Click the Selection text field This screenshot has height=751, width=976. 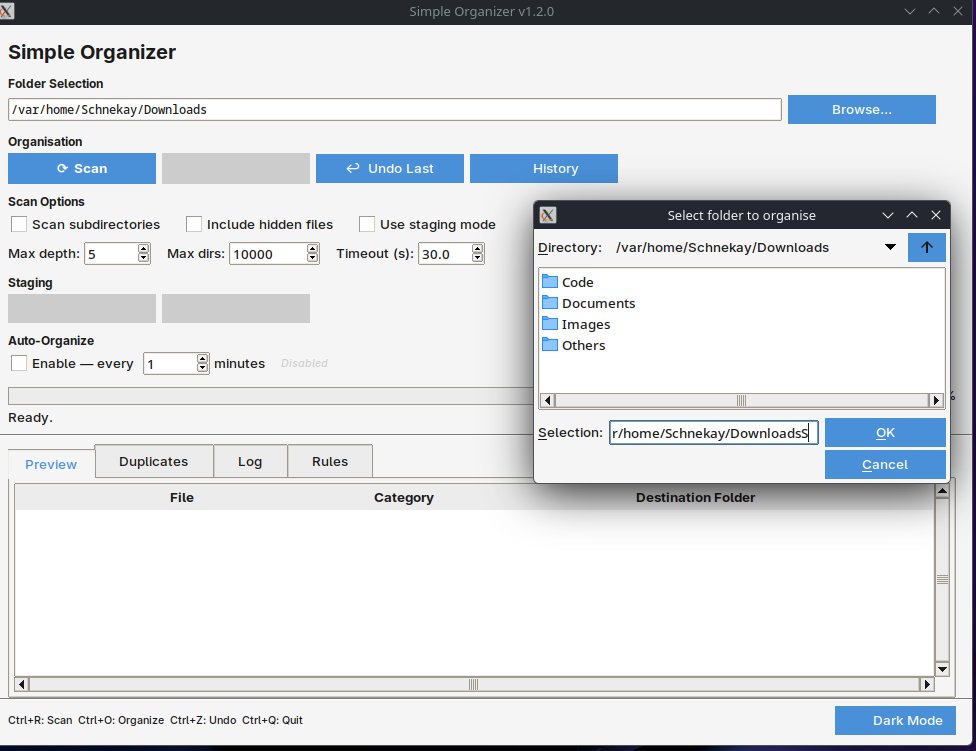[x=713, y=432]
